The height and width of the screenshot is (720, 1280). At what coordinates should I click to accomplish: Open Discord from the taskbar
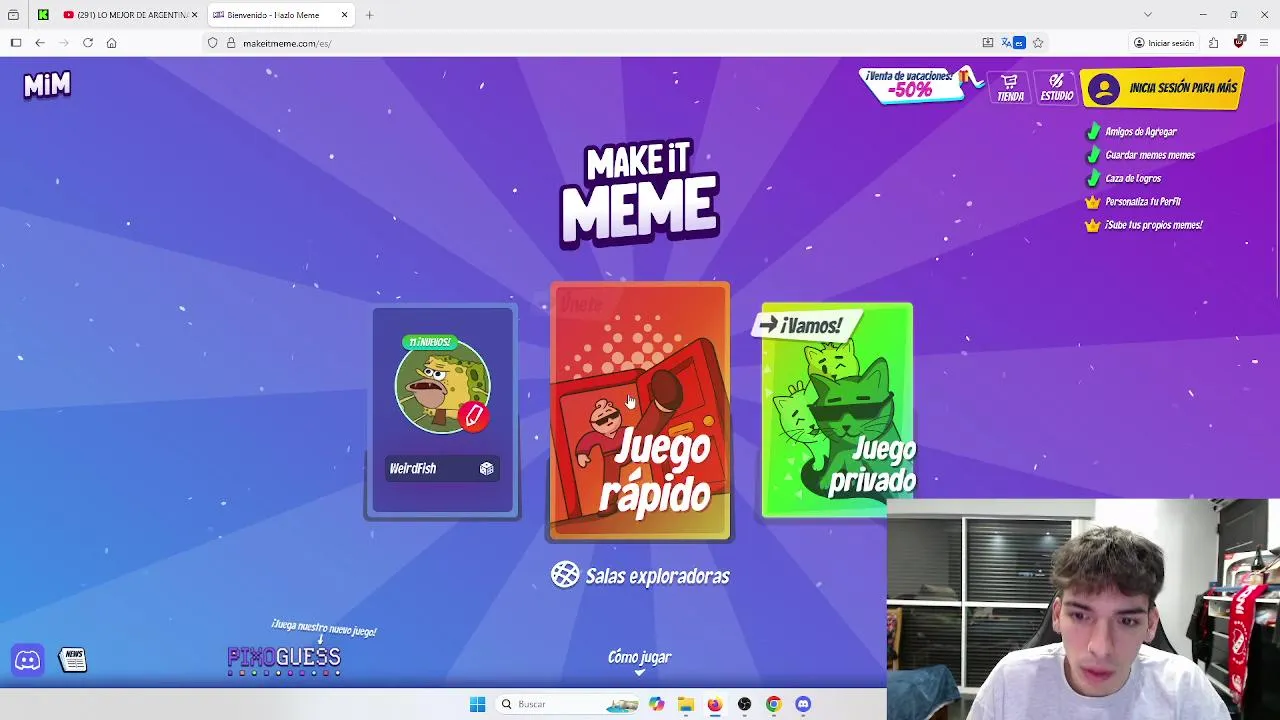coord(802,704)
